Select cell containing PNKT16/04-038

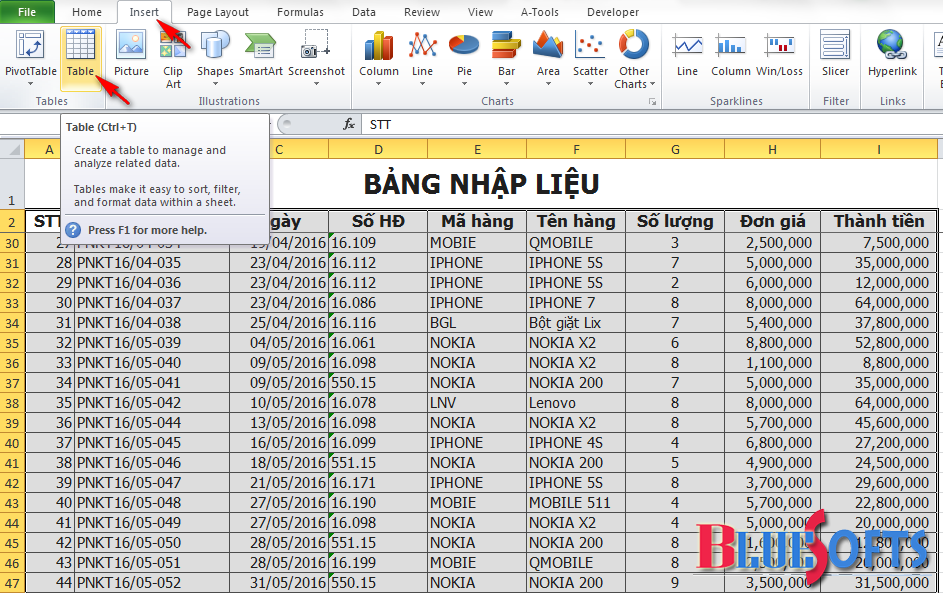(152, 323)
